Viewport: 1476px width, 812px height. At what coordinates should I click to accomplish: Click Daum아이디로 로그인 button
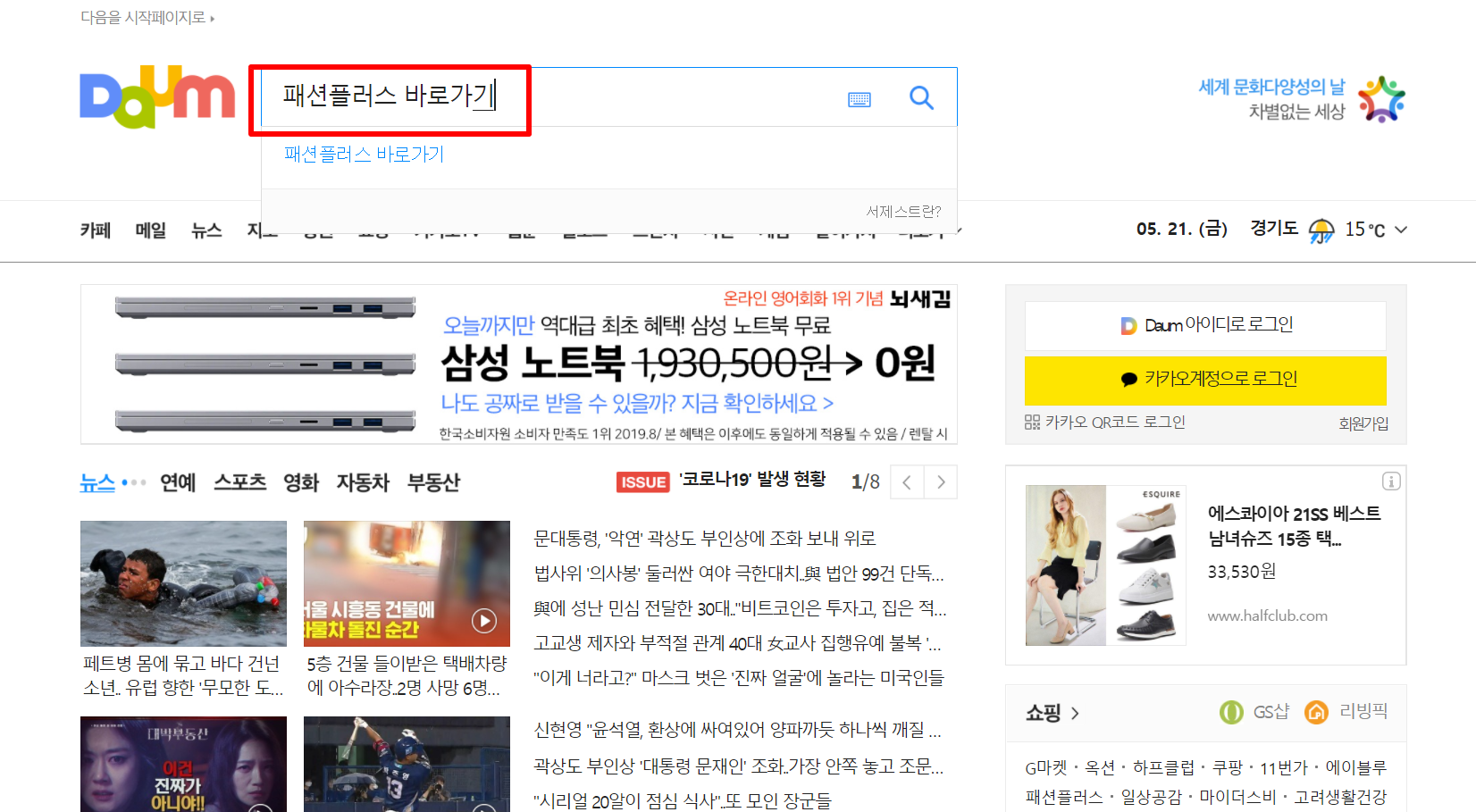(x=1205, y=325)
